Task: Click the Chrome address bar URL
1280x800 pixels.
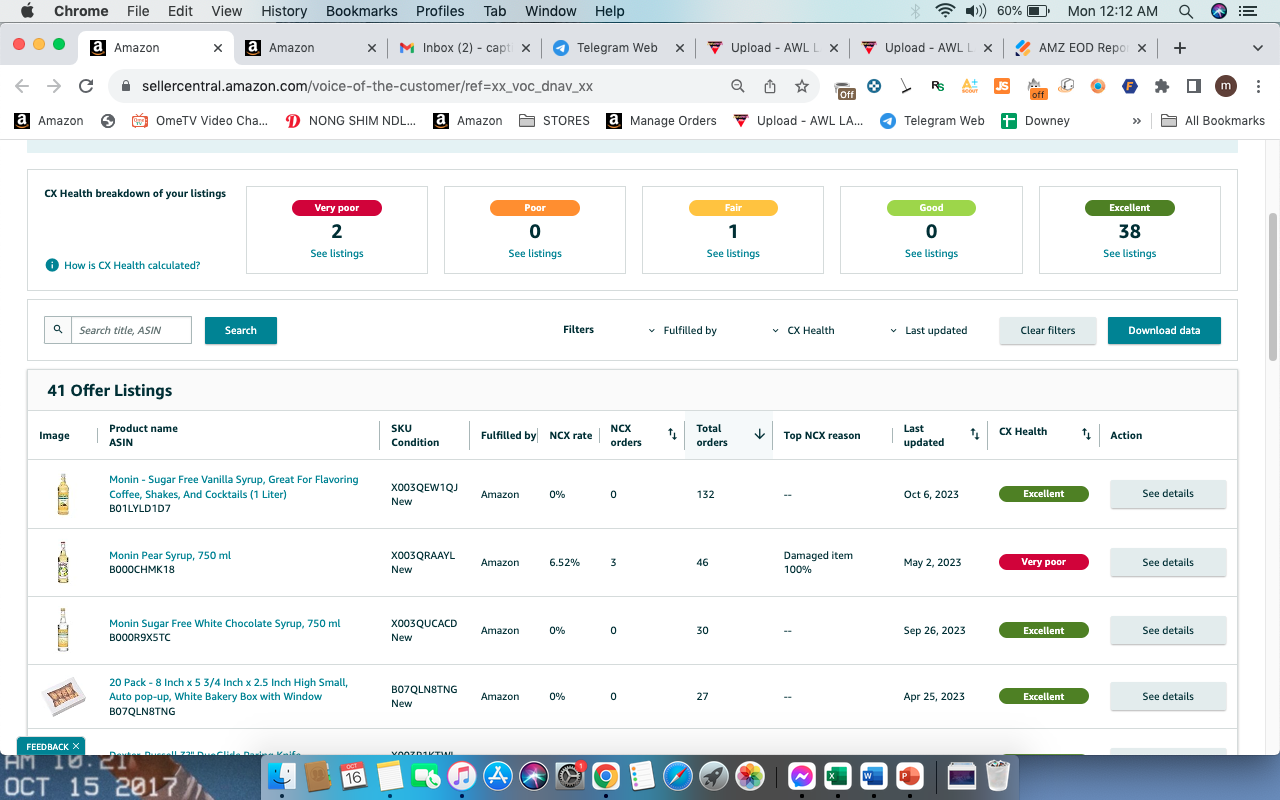Action: 367,86
